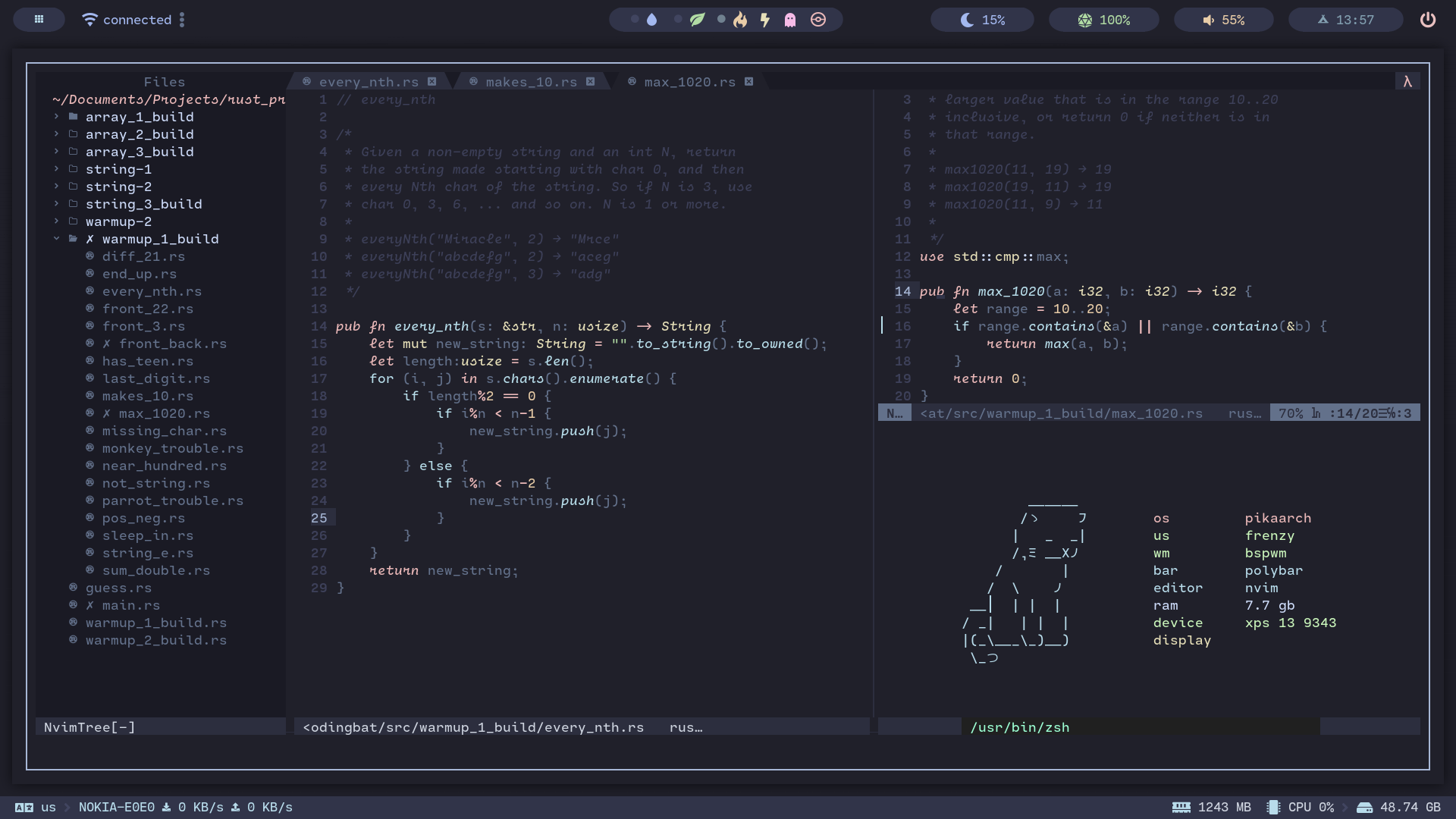The width and height of the screenshot is (1456, 819).
Task: Switch to the flame workspace icon
Action: coord(740,20)
